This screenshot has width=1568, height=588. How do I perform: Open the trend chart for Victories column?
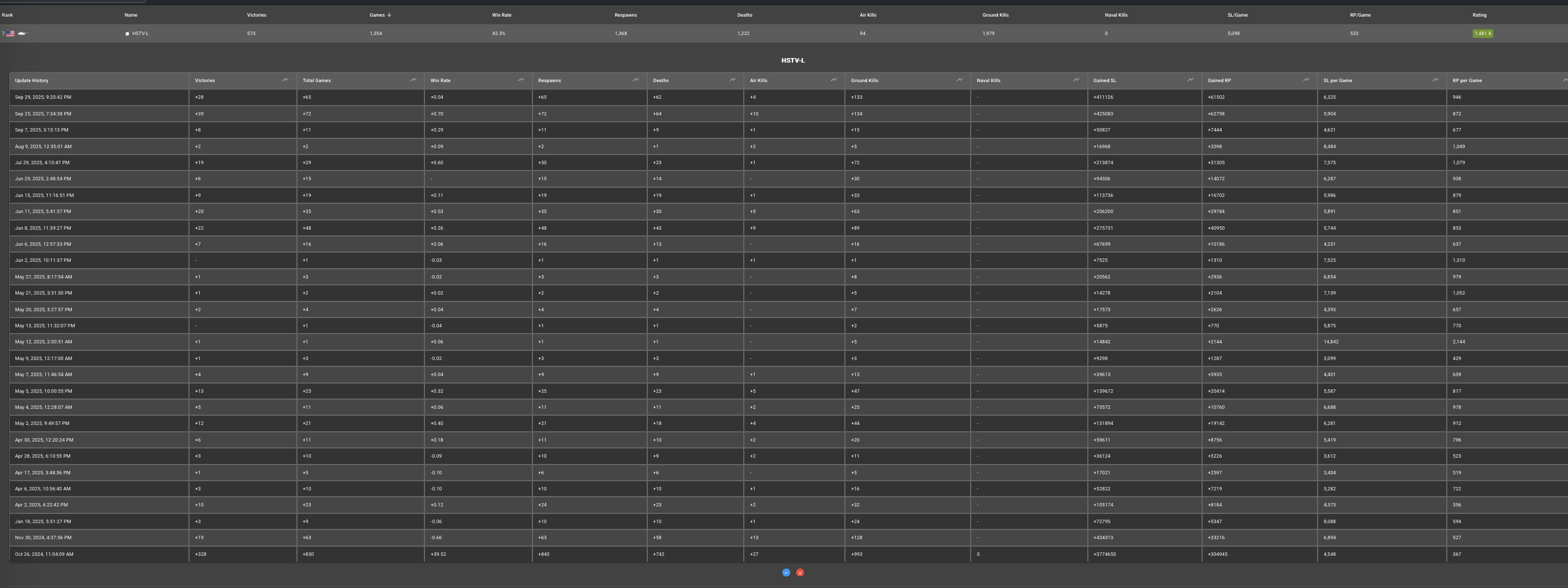pos(285,80)
